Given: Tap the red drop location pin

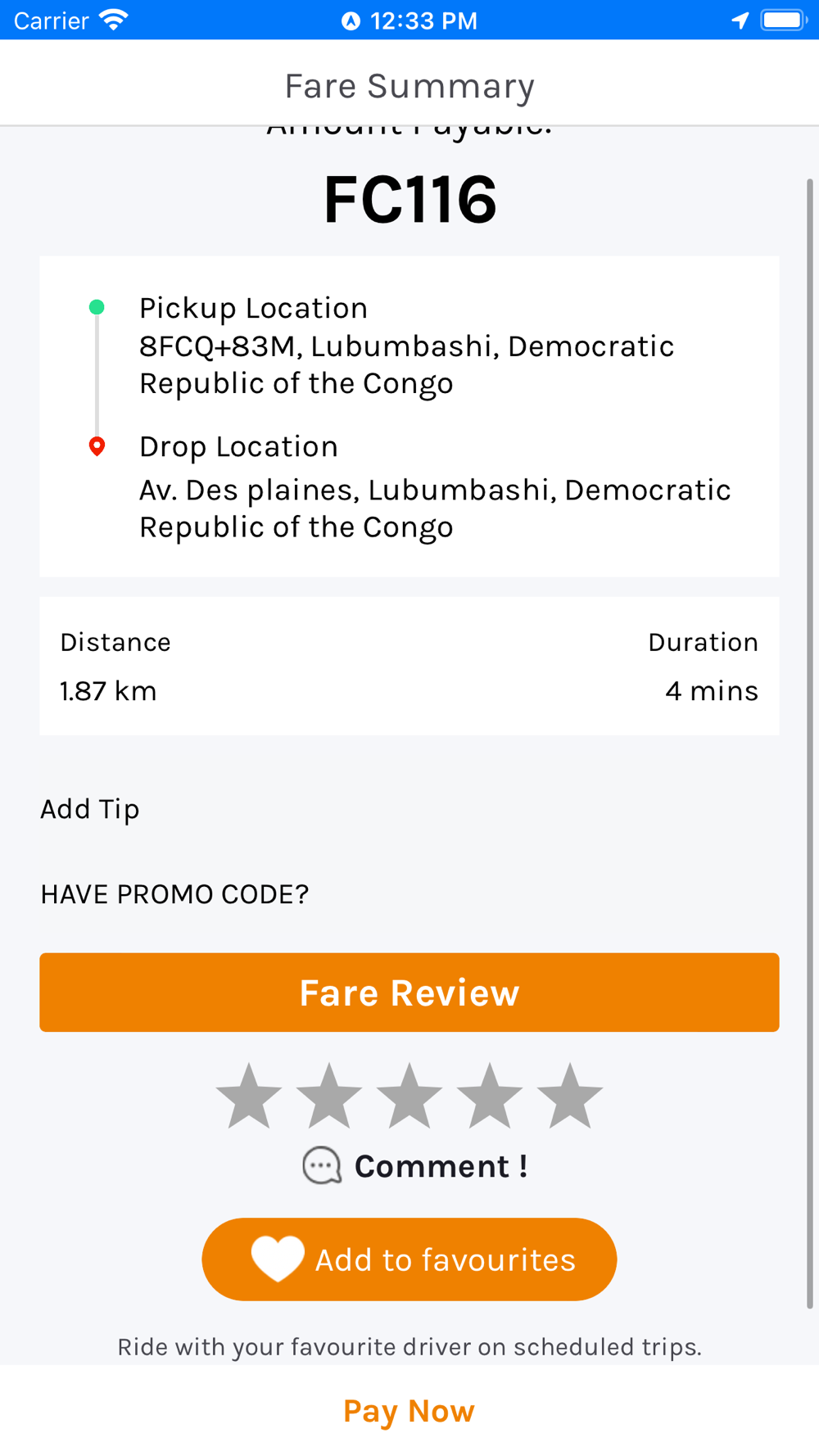Looking at the screenshot, I should click(x=97, y=446).
